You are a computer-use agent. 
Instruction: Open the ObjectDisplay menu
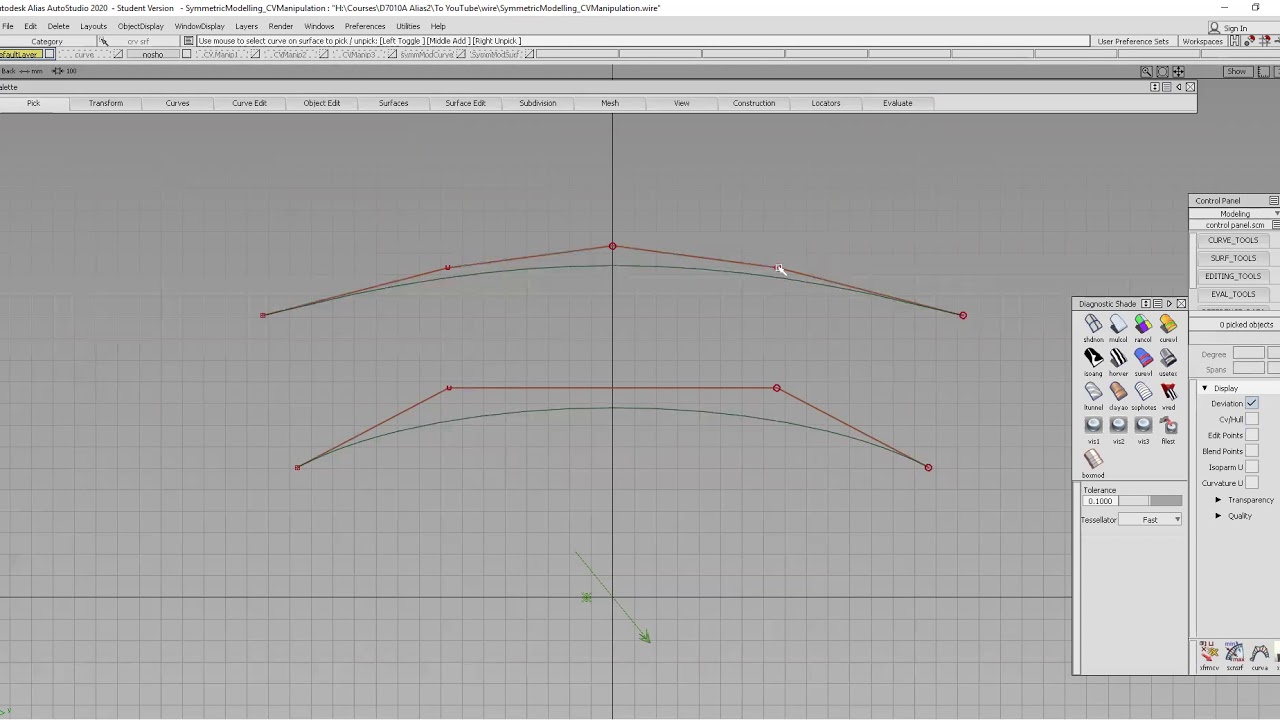click(140, 26)
